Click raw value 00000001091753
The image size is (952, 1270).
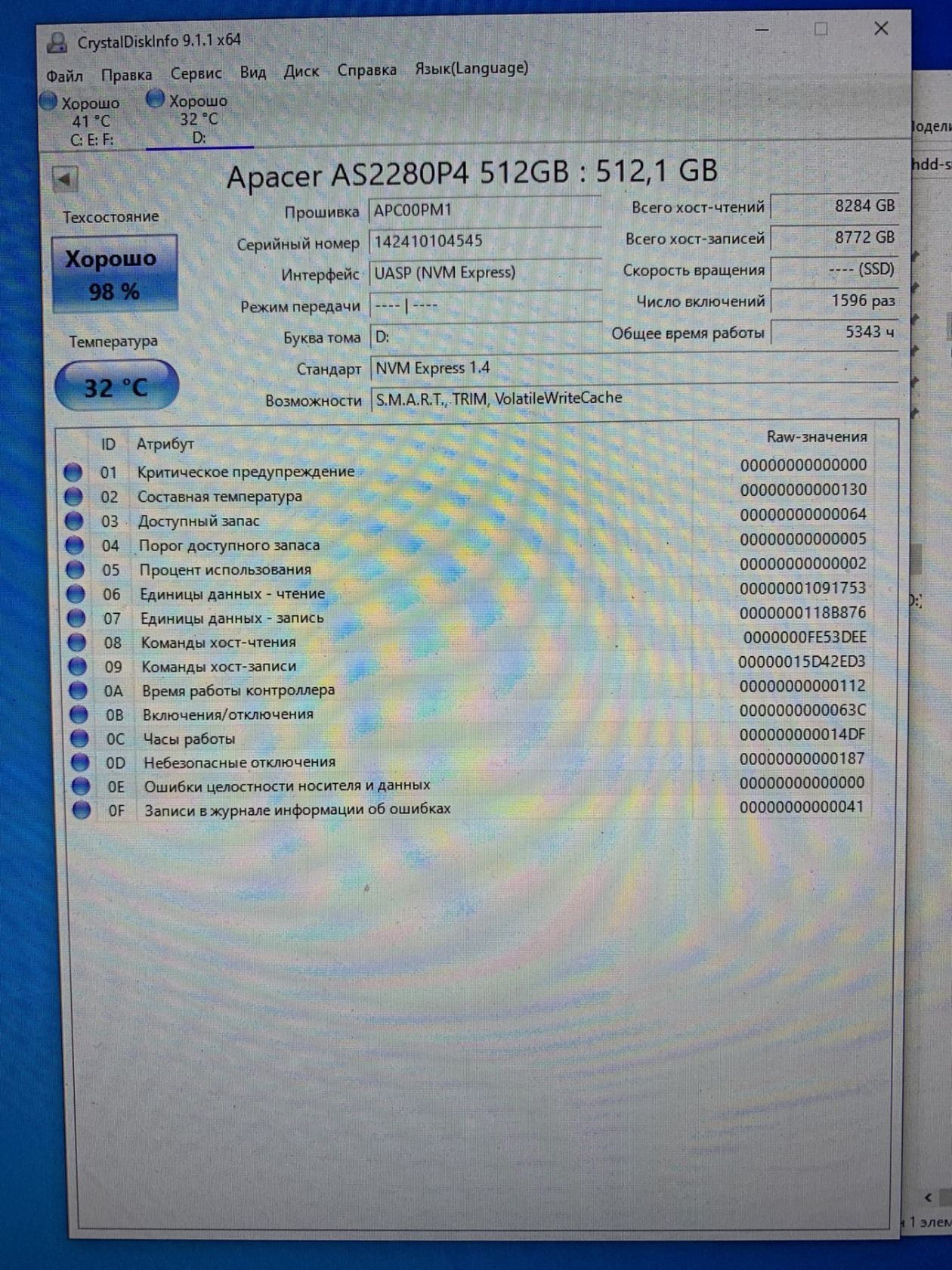[803, 588]
